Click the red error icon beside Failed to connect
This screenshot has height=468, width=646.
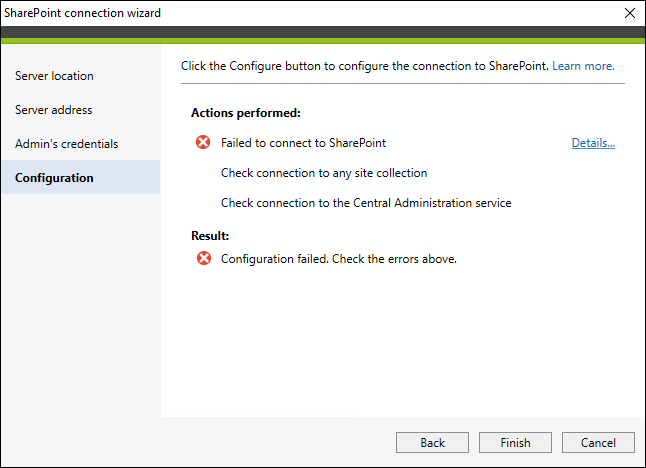(203, 142)
